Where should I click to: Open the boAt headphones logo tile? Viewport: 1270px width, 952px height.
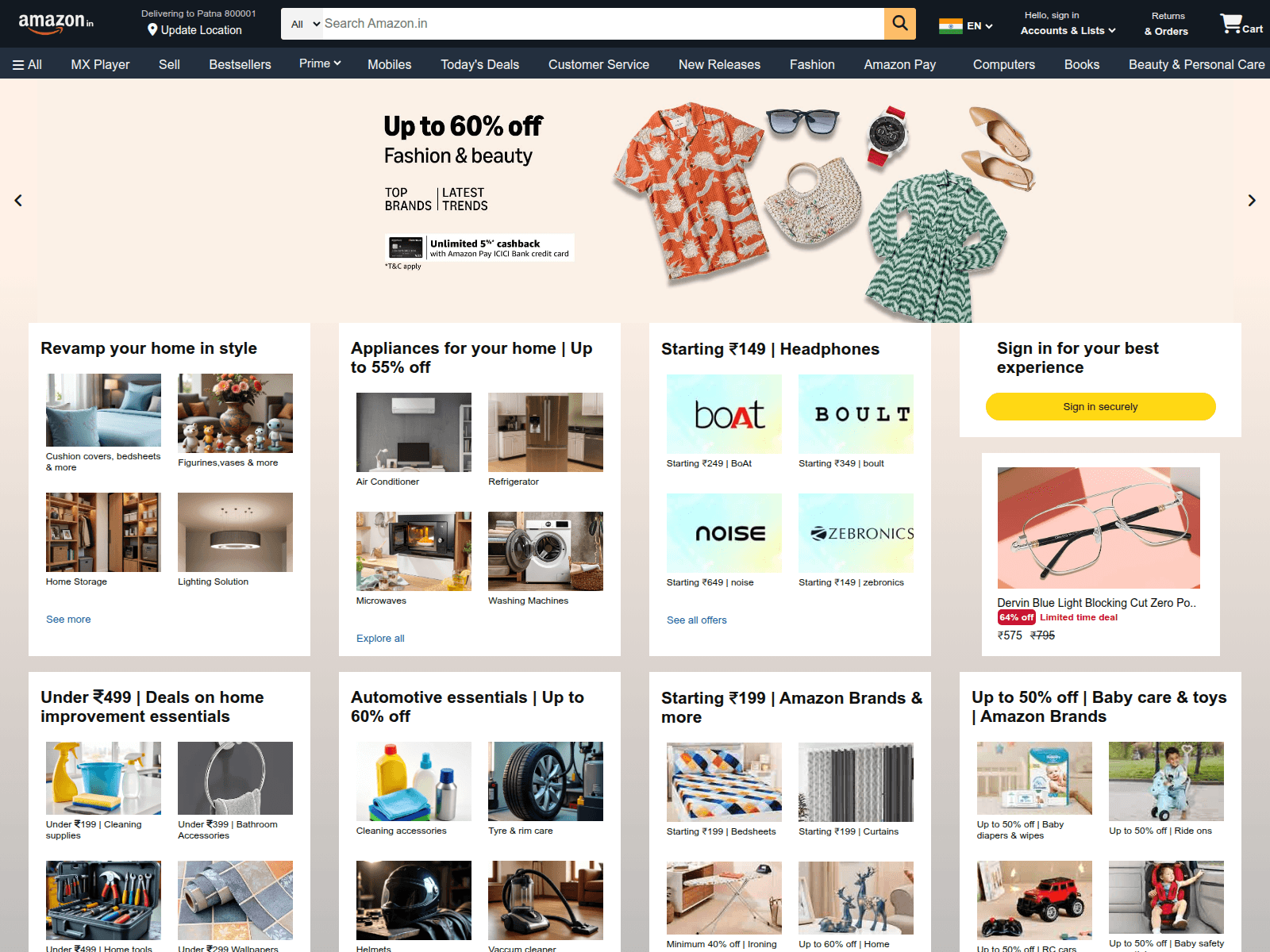[x=724, y=413]
